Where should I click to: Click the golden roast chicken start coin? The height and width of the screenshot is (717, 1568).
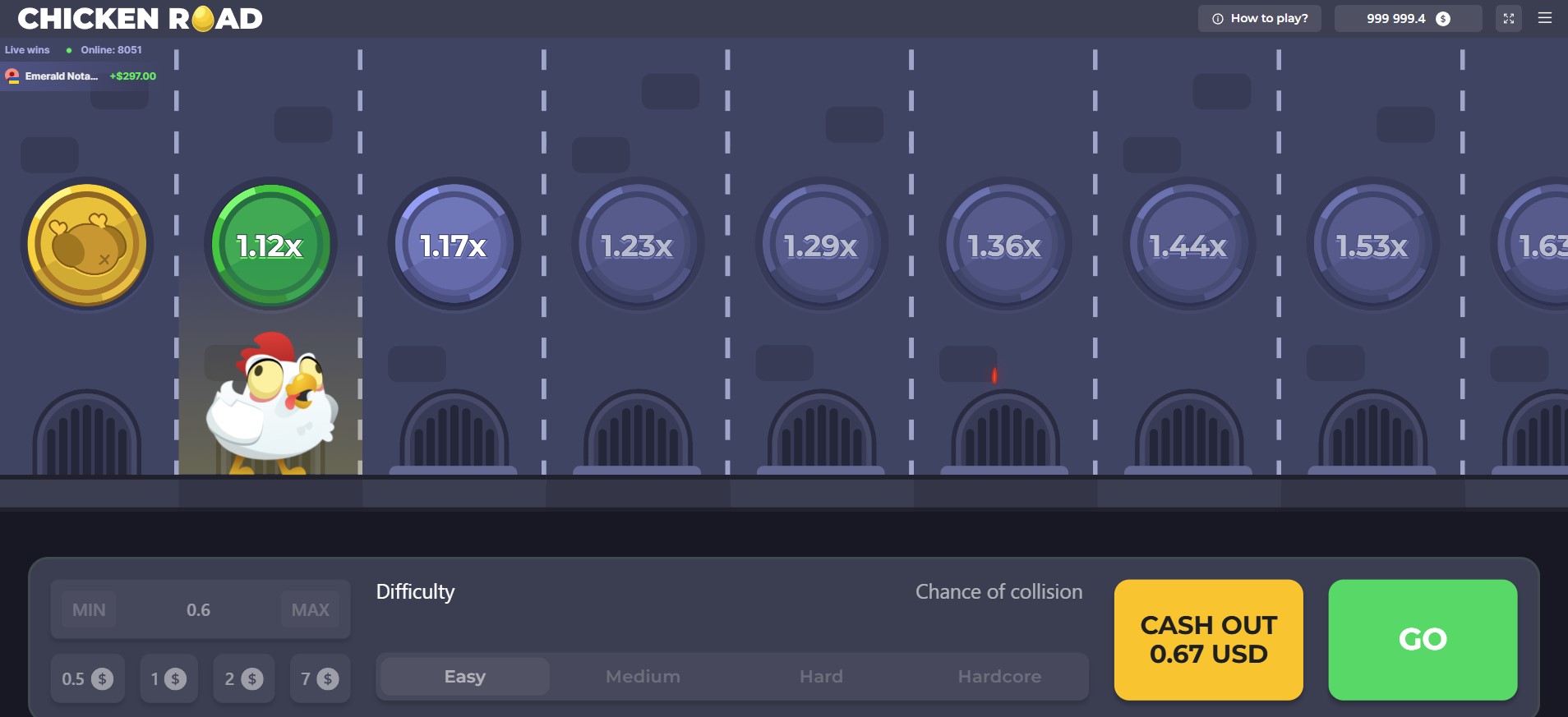coord(87,244)
